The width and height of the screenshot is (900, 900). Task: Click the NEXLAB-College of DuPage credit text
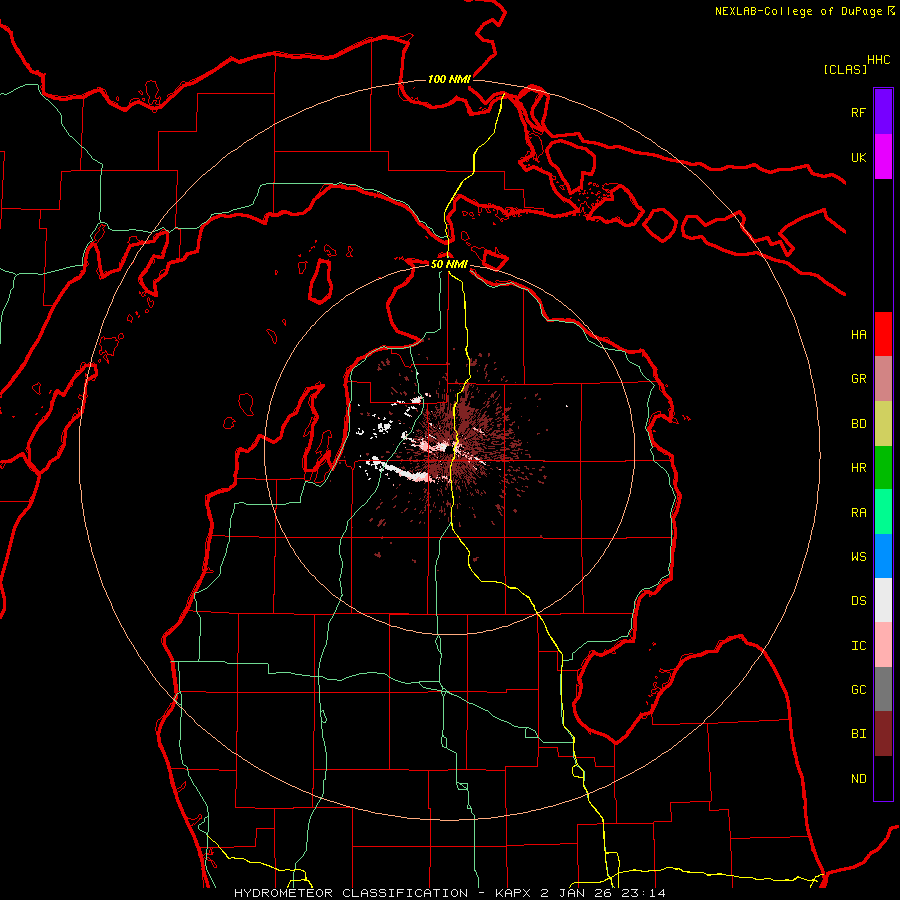(798, 11)
